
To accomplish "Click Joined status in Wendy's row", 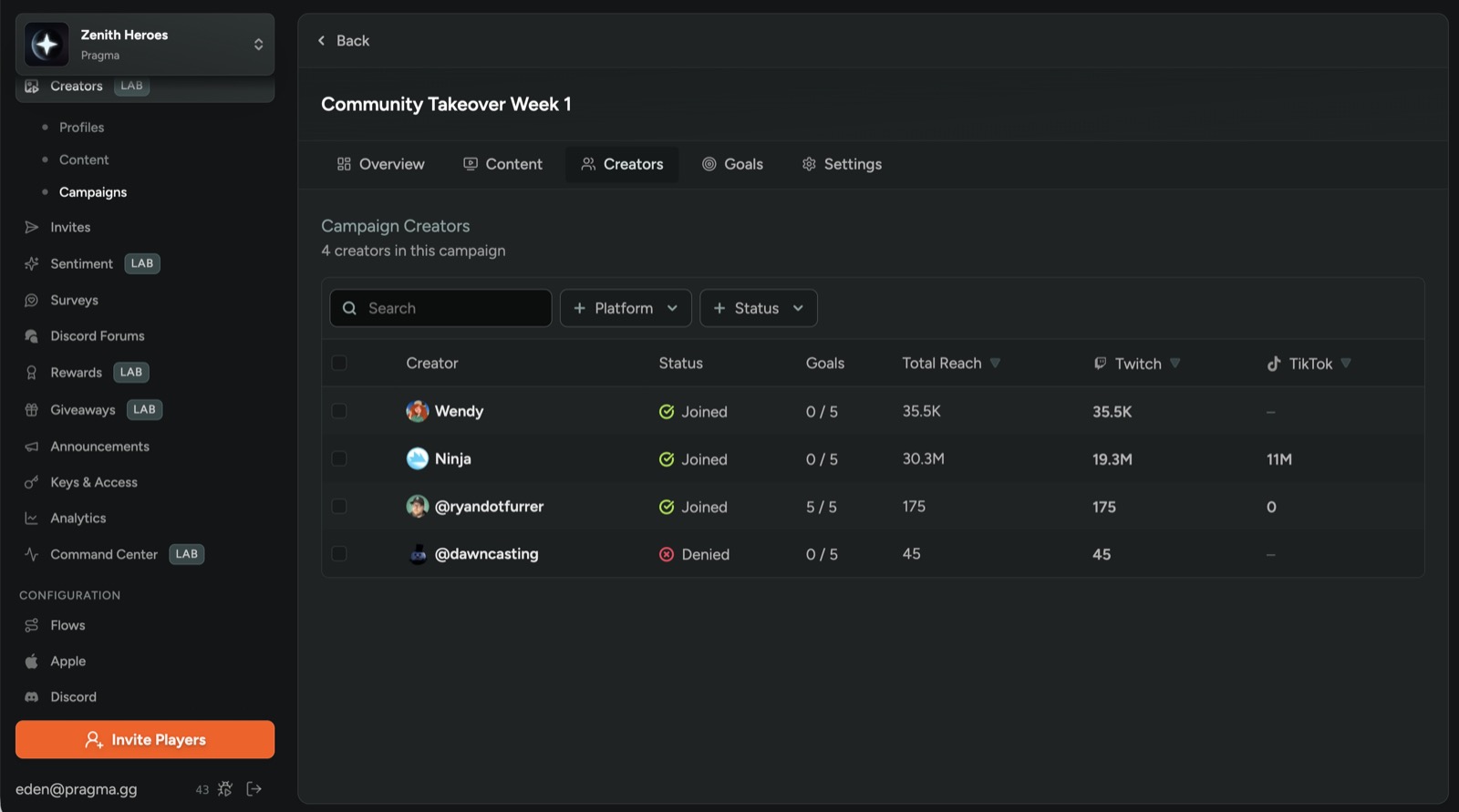I will pos(693,412).
